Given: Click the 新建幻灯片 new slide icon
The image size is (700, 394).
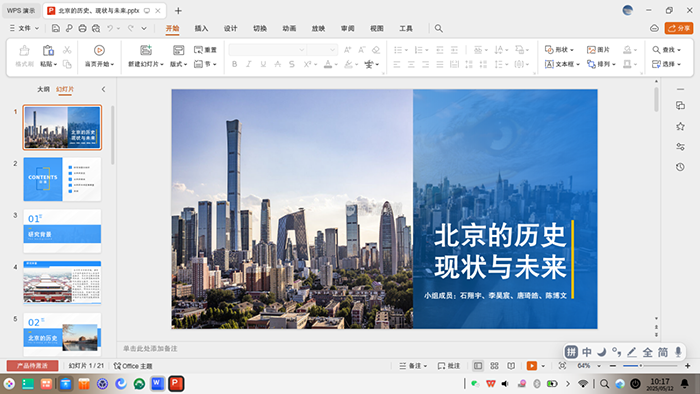Looking at the screenshot, I should [146, 50].
